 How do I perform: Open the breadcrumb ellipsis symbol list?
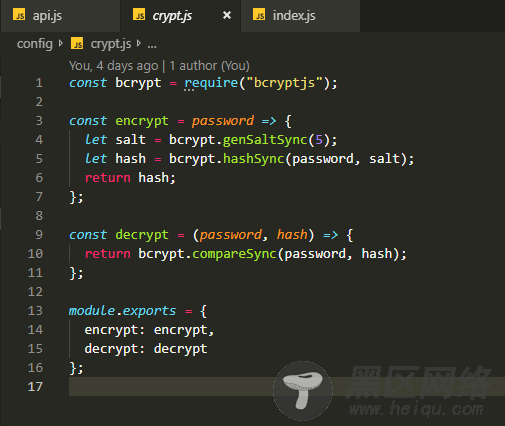pos(152,44)
